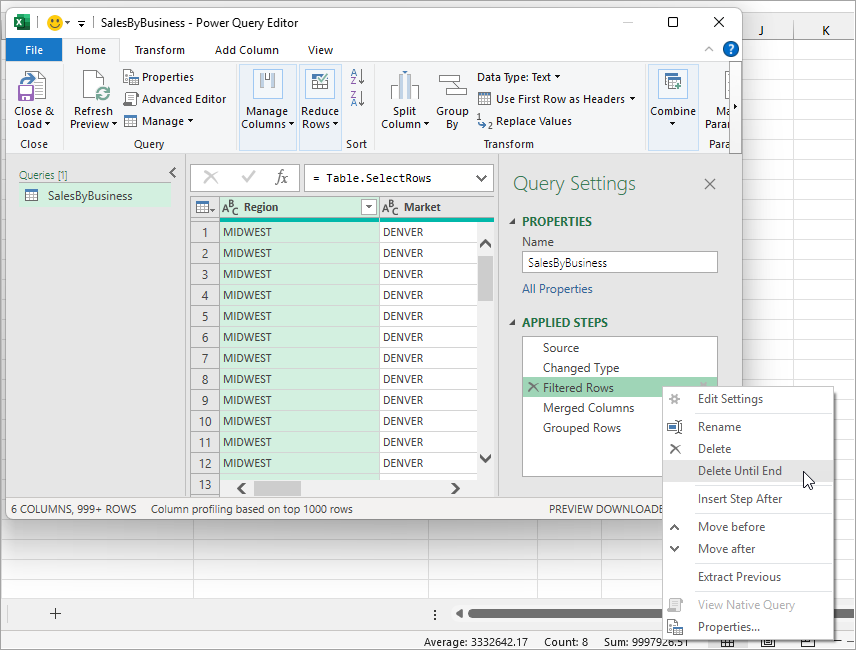Open the Manage dropdown in Query group
This screenshot has height=650, width=856.
pos(158,121)
